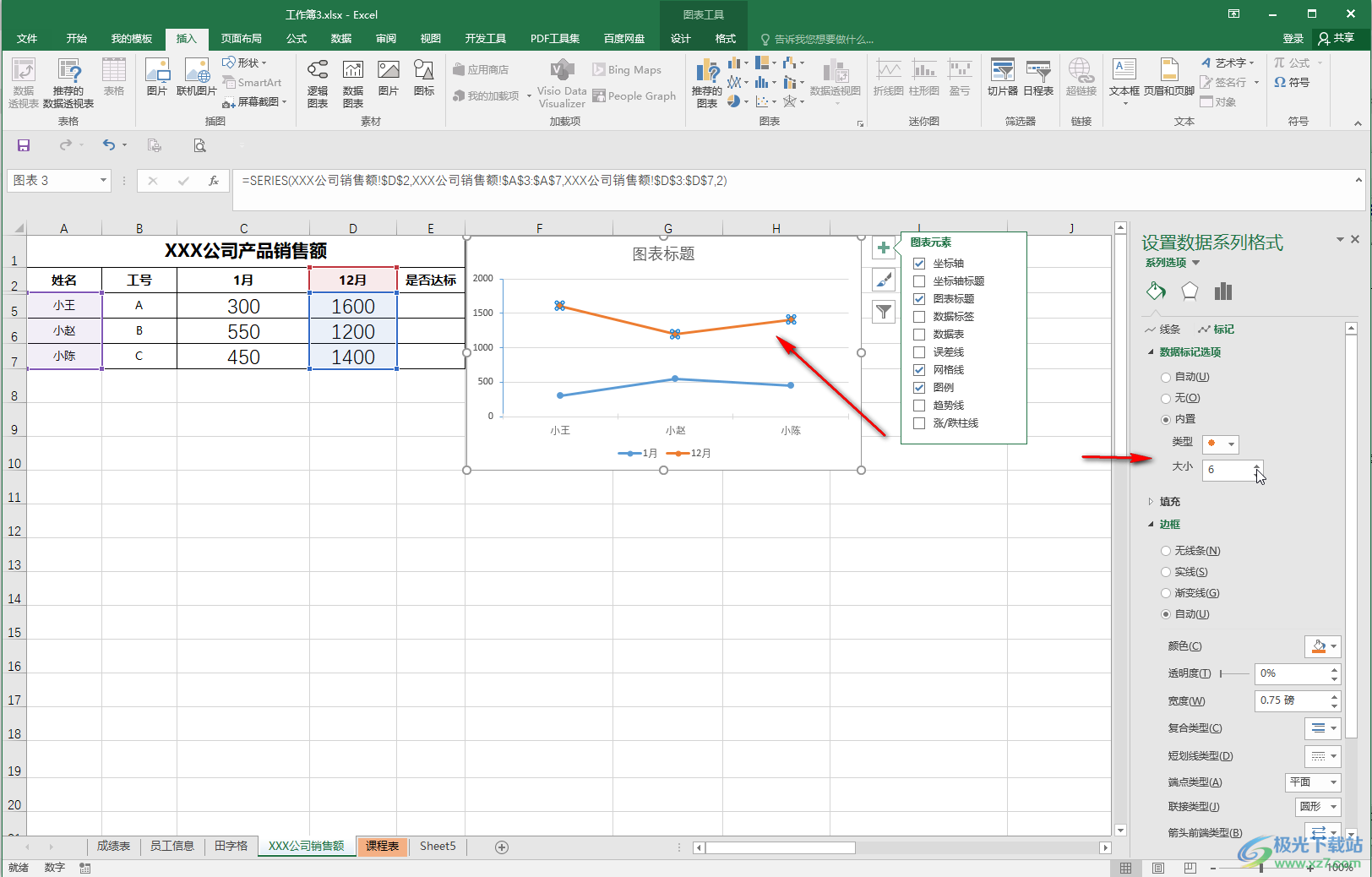Switch to the 页面布局 ribbon tab
The image size is (1372, 877).
[x=242, y=39]
